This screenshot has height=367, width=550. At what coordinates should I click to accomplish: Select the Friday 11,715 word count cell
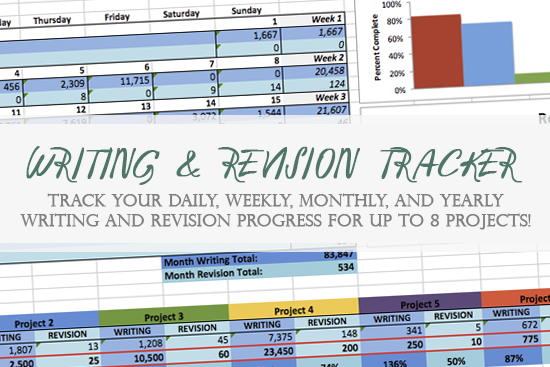click(x=120, y=82)
